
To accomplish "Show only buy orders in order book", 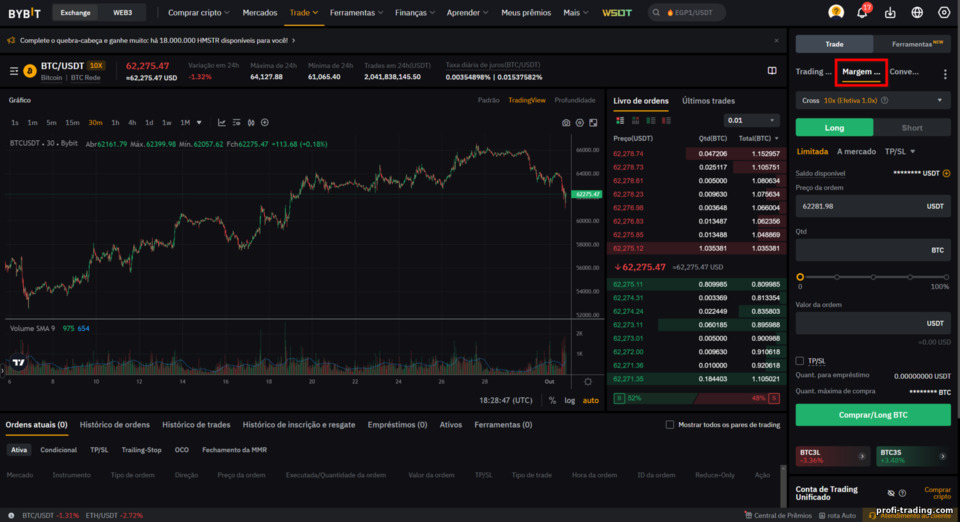I will 651,121.
